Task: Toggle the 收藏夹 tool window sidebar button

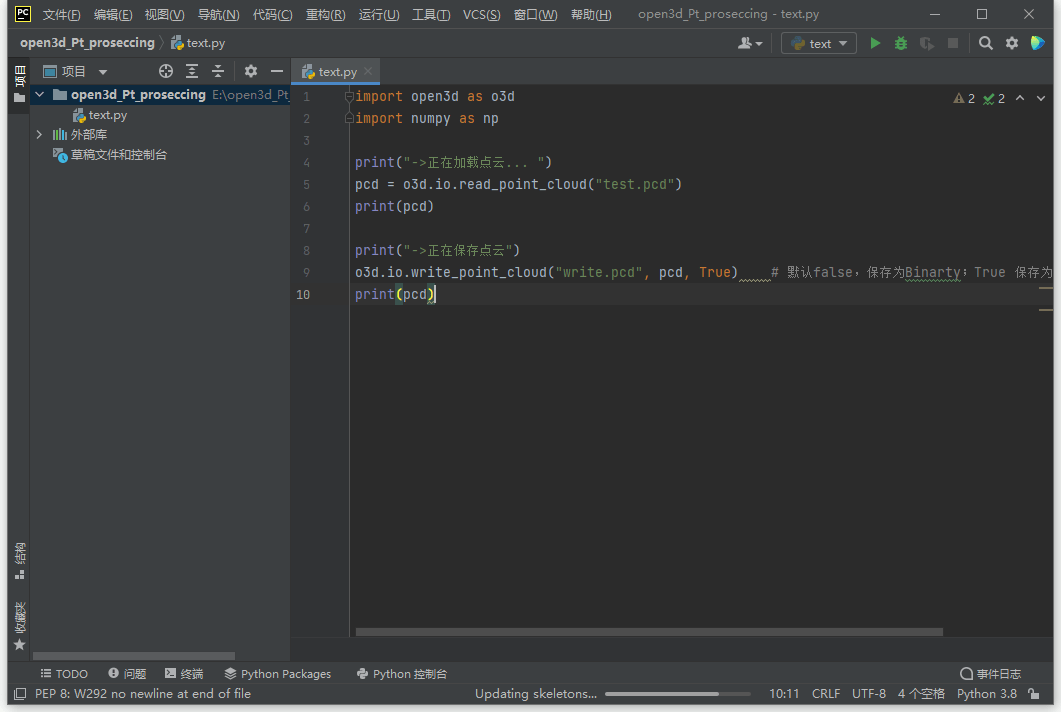Action: [x=19, y=625]
